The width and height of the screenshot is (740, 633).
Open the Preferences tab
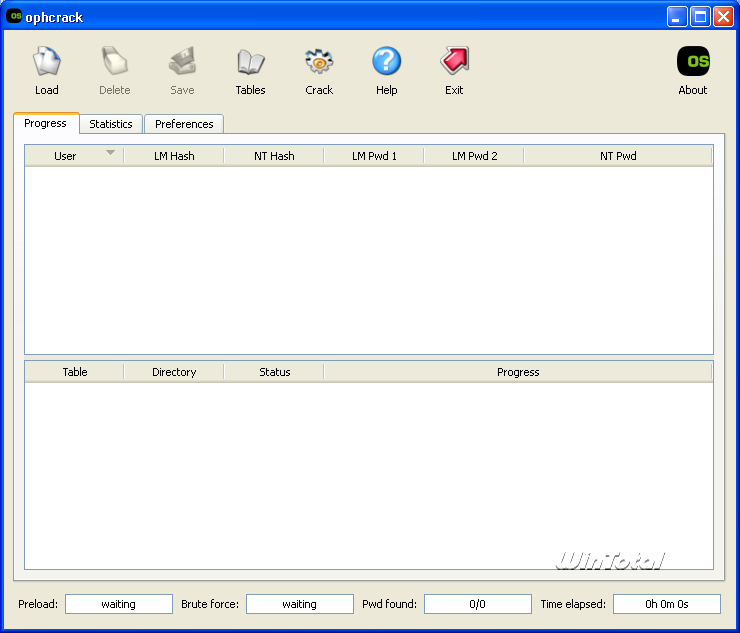pos(184,124)
